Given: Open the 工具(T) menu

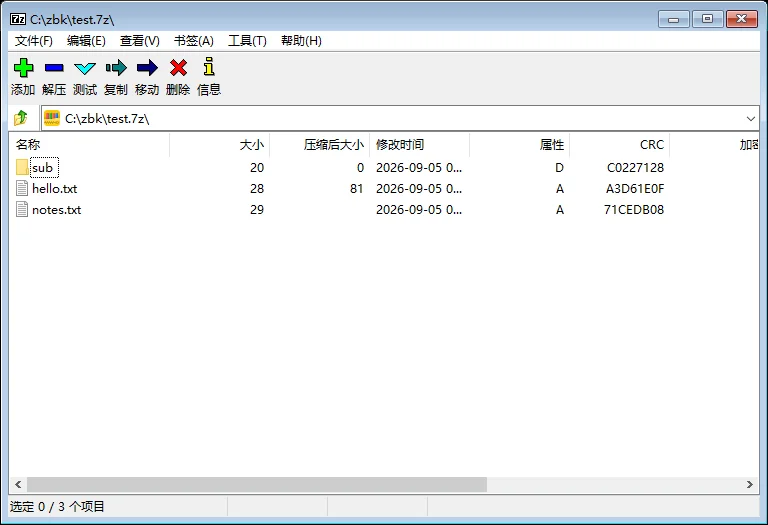Looking at the screenshot, I should [x=247, y=41].
